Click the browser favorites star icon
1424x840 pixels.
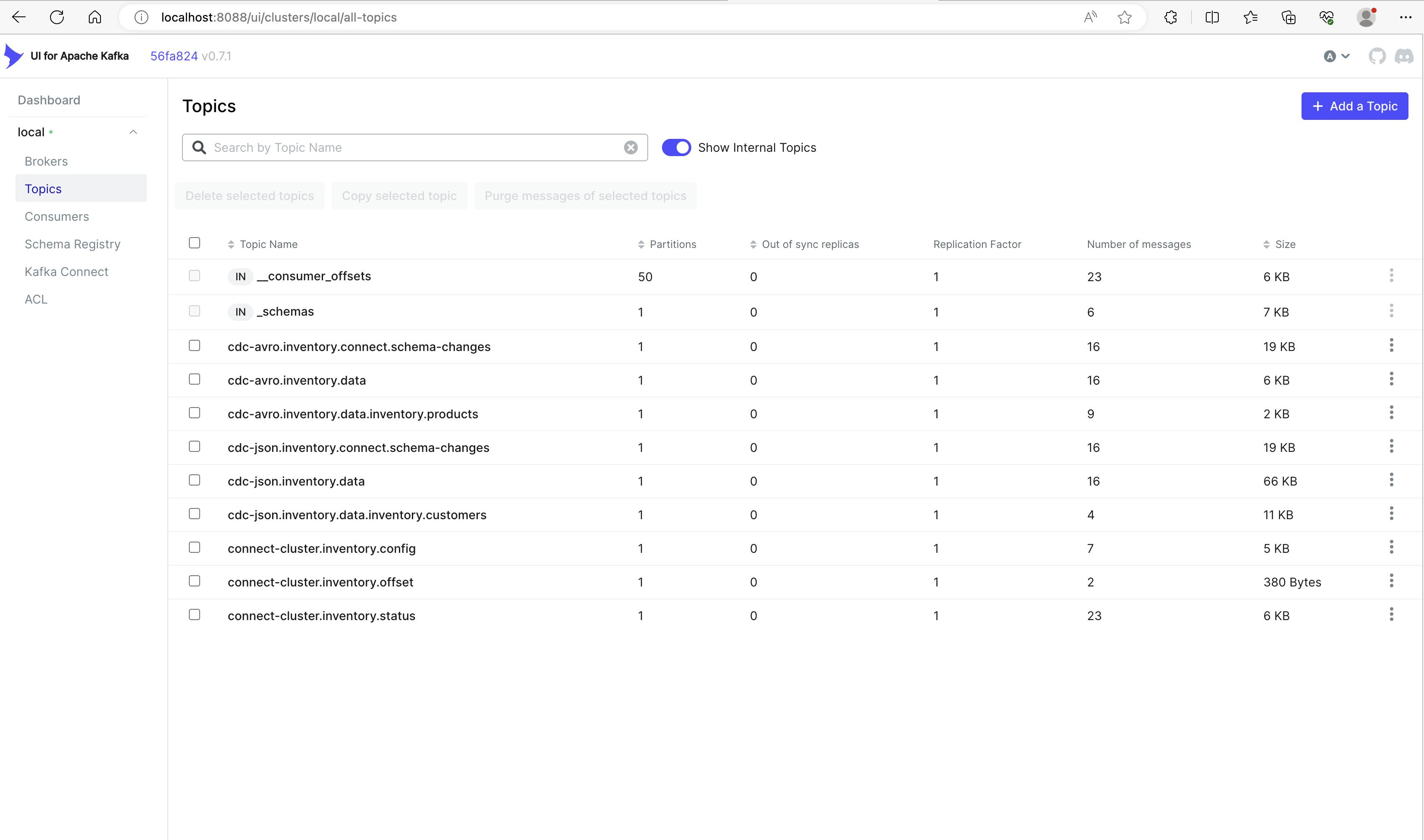point(1125,18)
